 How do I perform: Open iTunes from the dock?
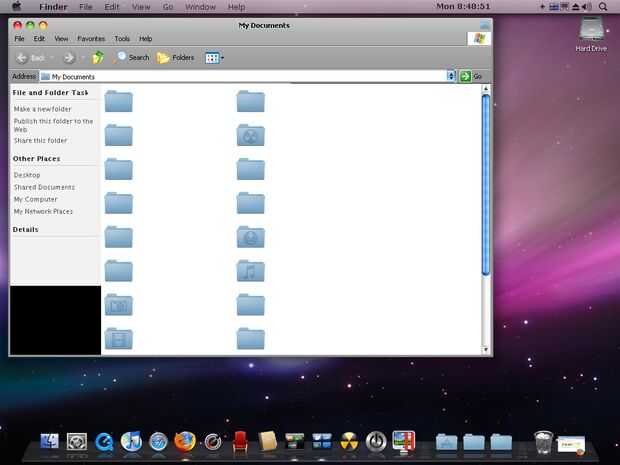(131, 441)
